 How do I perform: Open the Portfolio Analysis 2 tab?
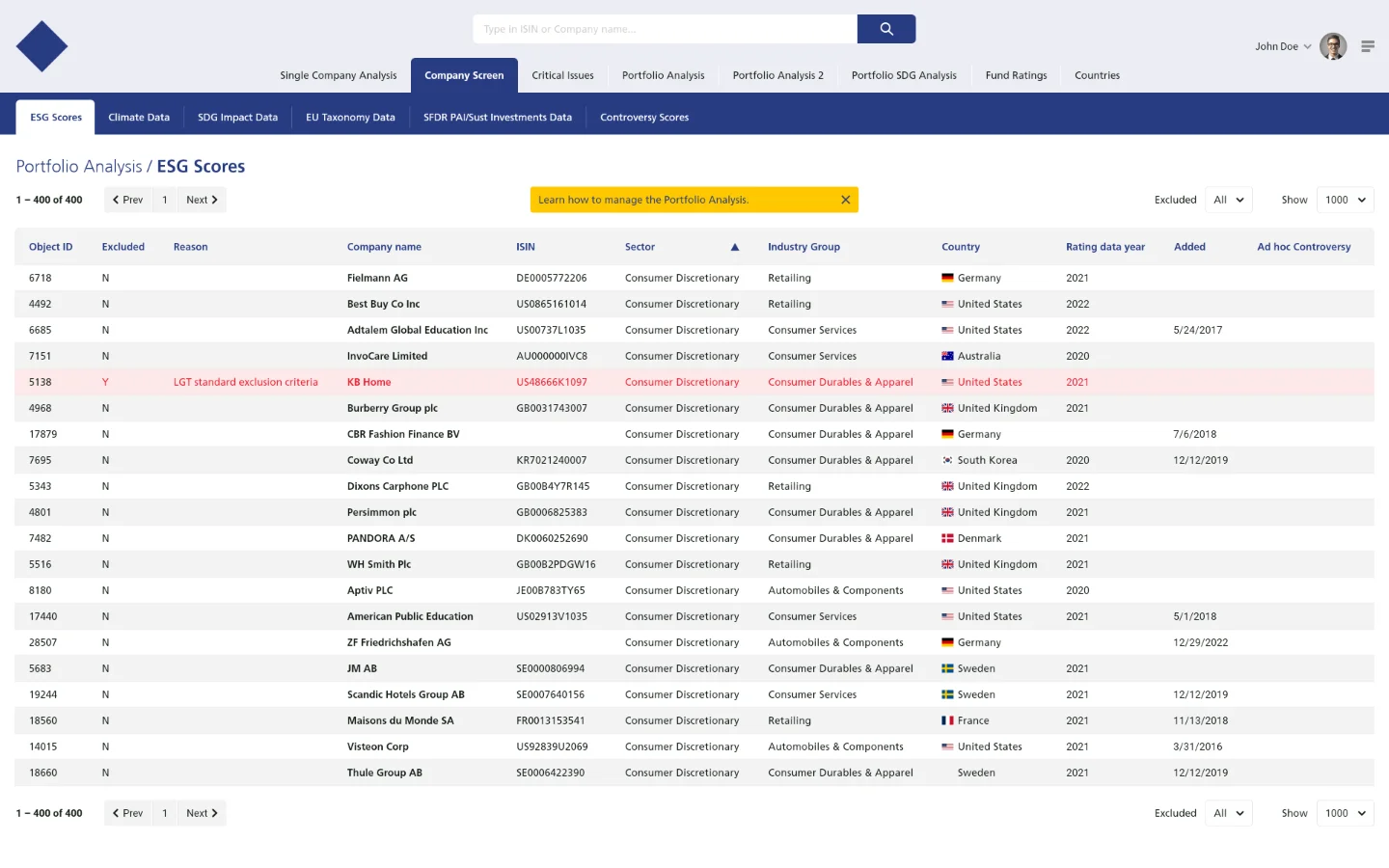point(778,75)
